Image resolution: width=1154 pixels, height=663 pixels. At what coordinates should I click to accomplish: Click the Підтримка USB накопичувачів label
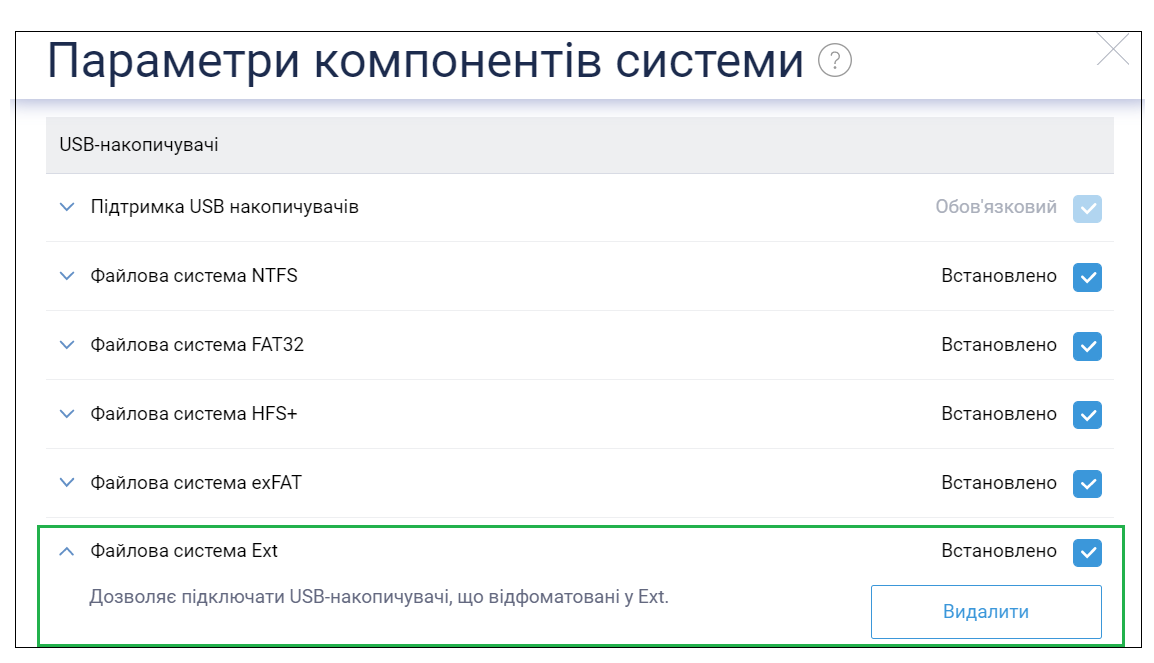click(x=224, y=207)
